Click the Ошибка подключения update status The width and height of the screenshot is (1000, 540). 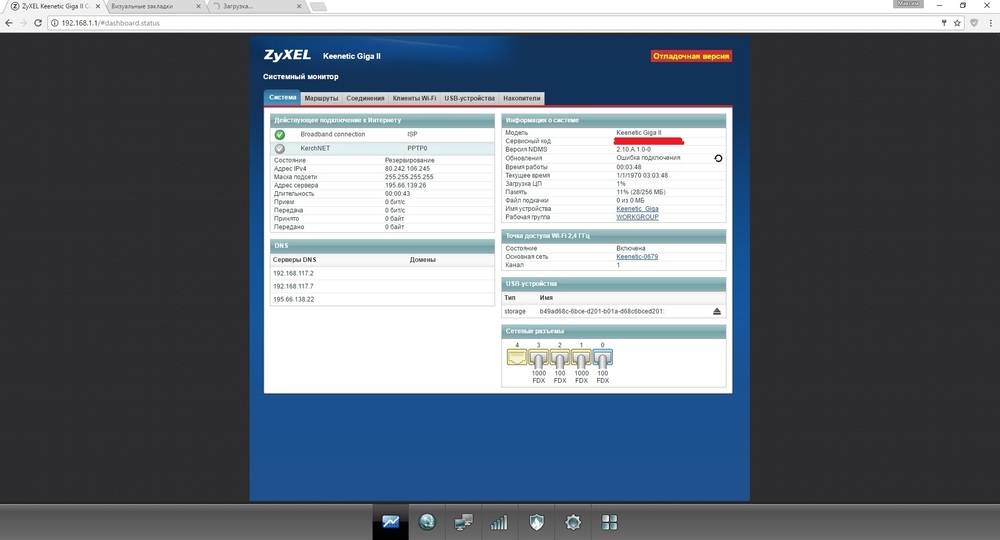coord(648,158)
